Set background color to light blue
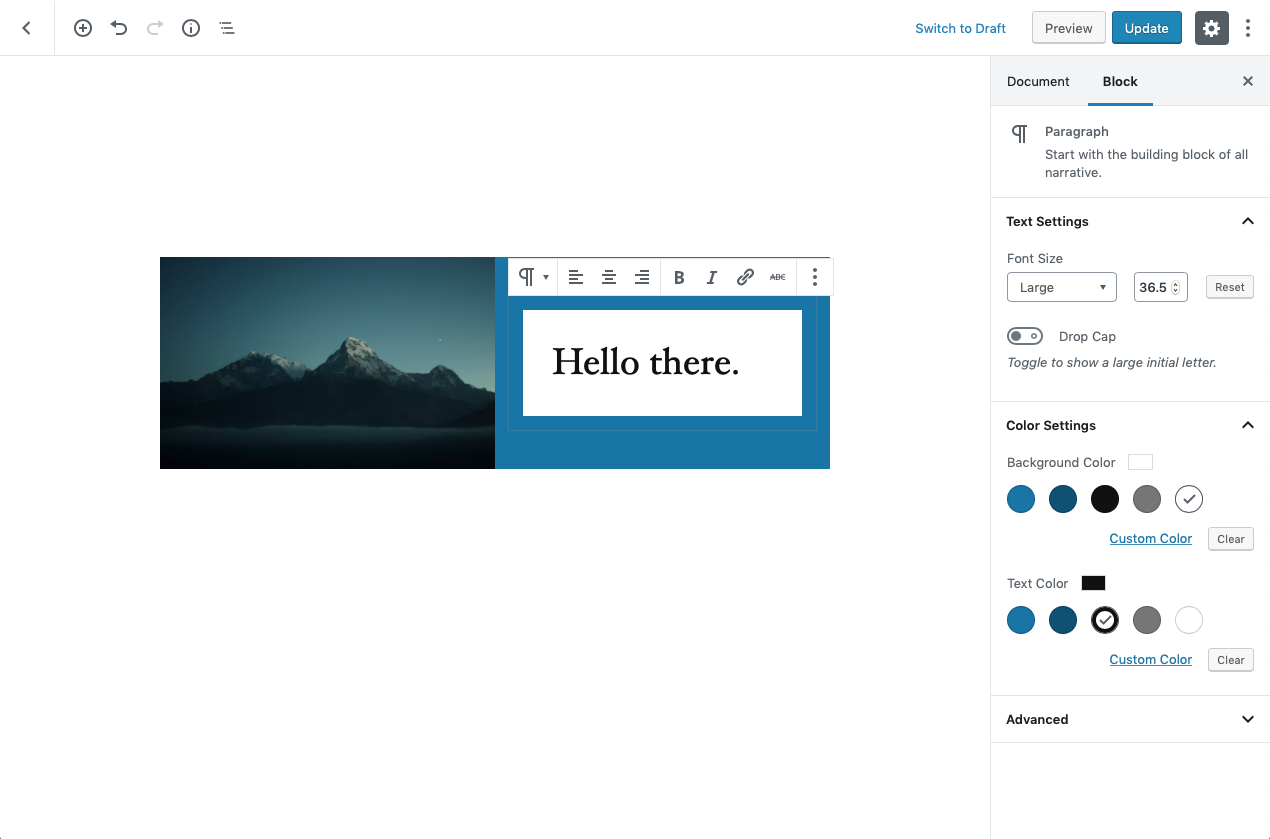The image size is (1270, 839). coord(1021,498)
